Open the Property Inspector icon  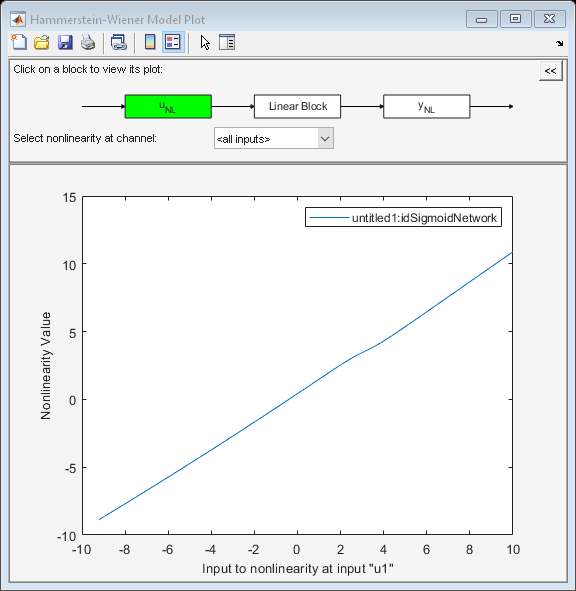[x=227, y=42]
